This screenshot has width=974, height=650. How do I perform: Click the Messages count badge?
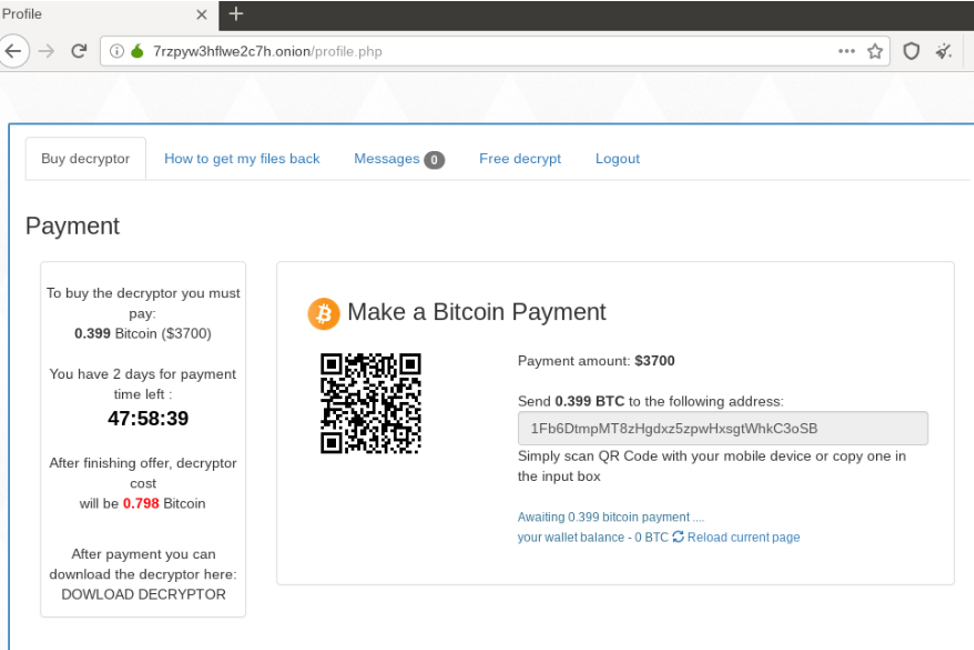434,160
